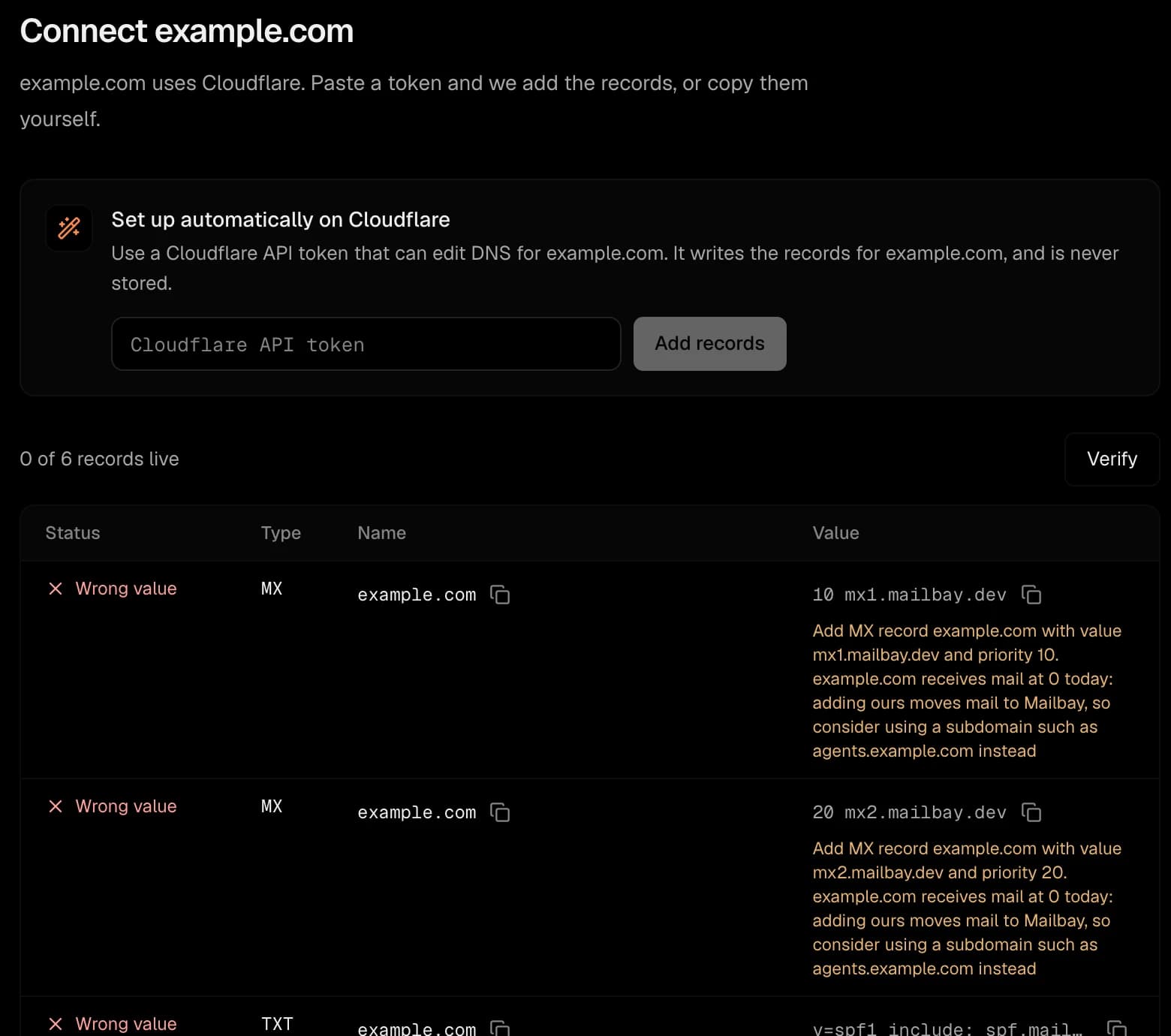This screenshot has width=1171, height=1036.
Task: Click the 20 mx2.mailbay.dev value text
Action: pos(909,812)
